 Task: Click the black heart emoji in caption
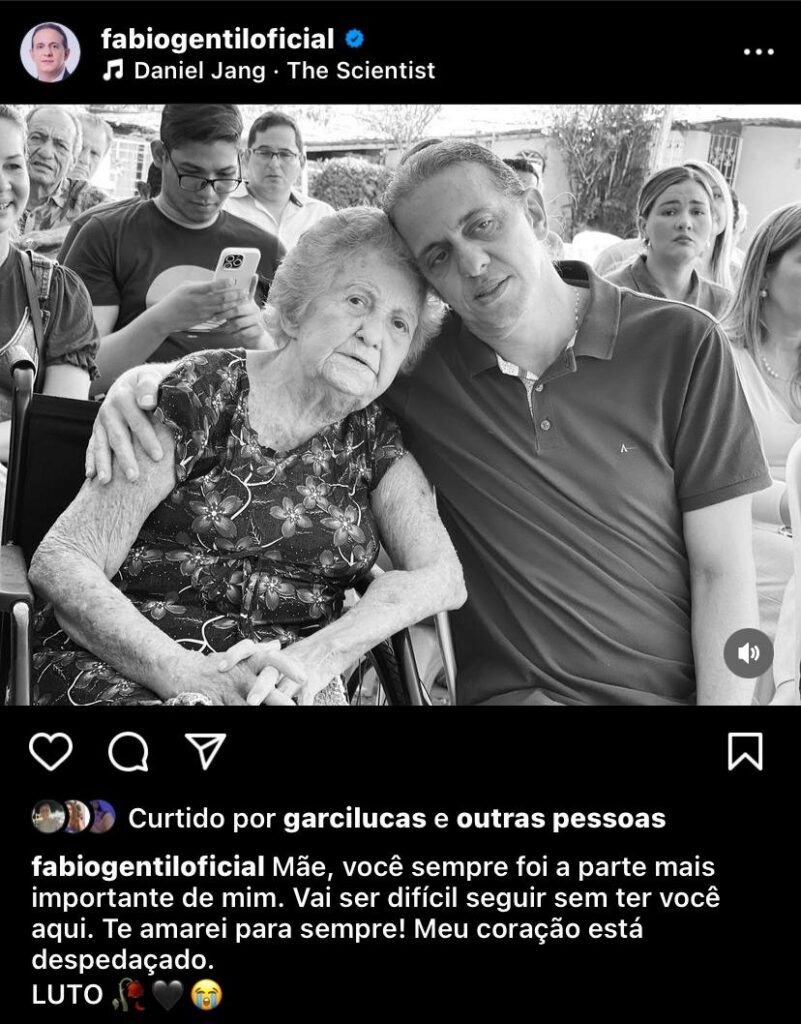pyautogui.click(x=168, y=995)
